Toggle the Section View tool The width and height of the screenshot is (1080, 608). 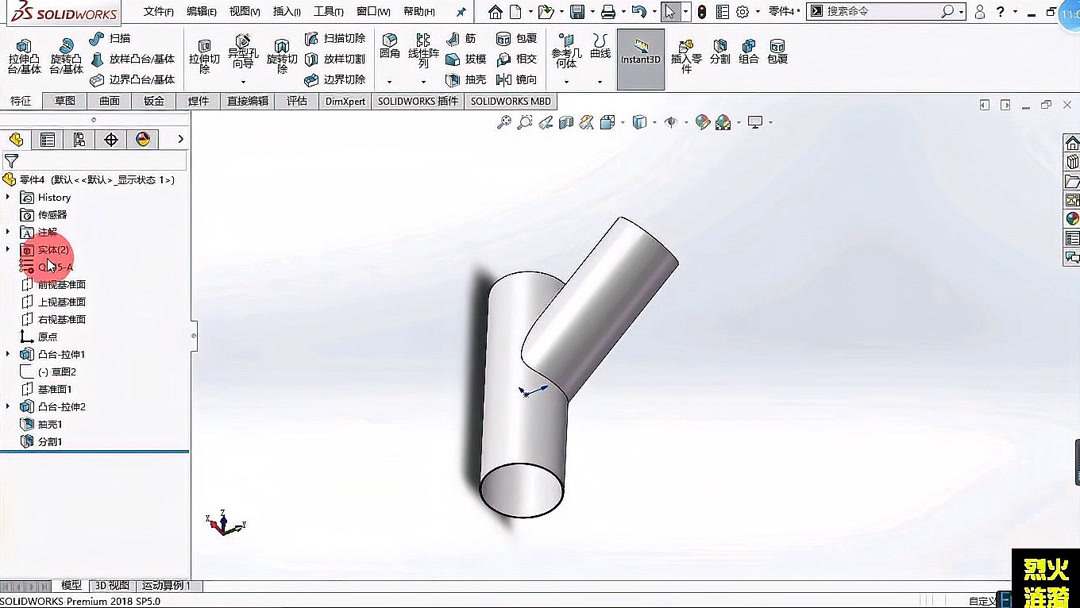pos(565,121)
